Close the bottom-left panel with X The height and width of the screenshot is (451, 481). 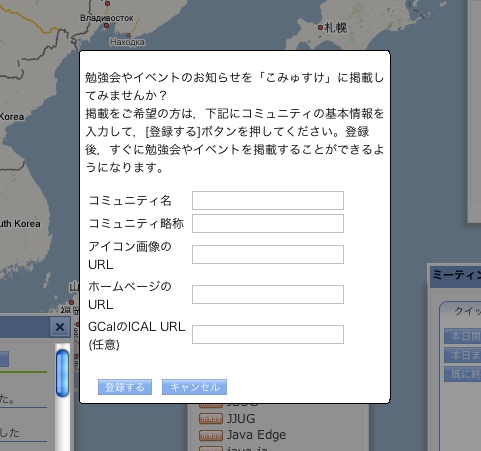[60, 327]
